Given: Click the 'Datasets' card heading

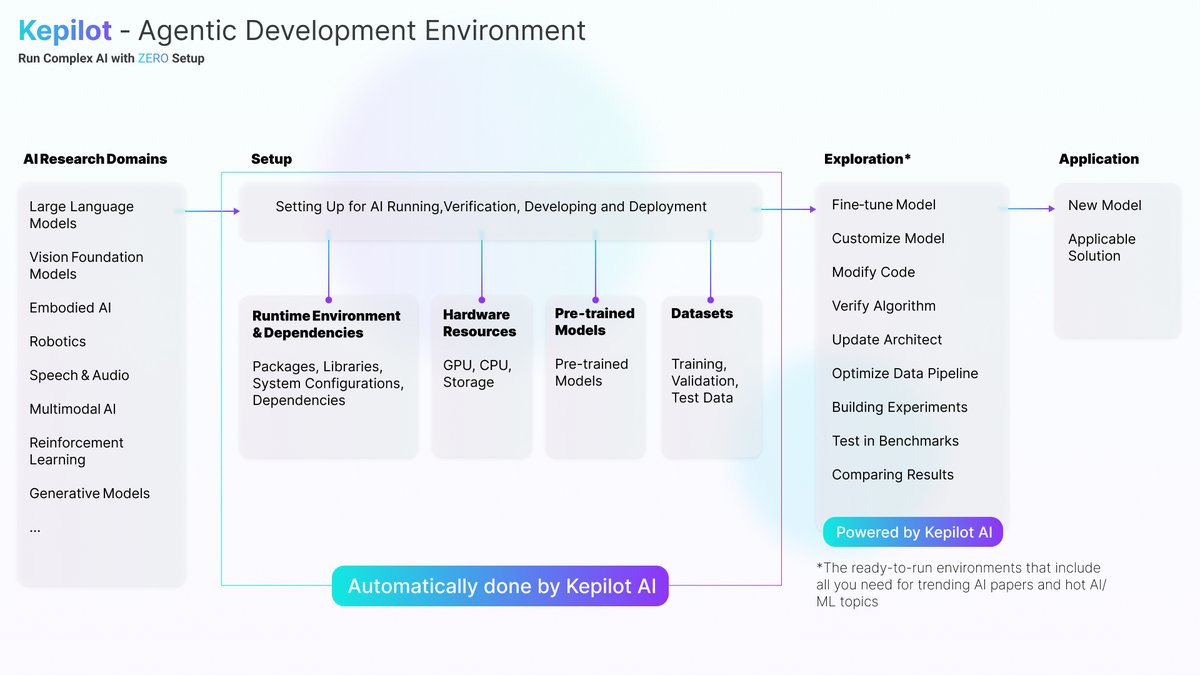Looking at the screenshot, I should pos(702,313).
